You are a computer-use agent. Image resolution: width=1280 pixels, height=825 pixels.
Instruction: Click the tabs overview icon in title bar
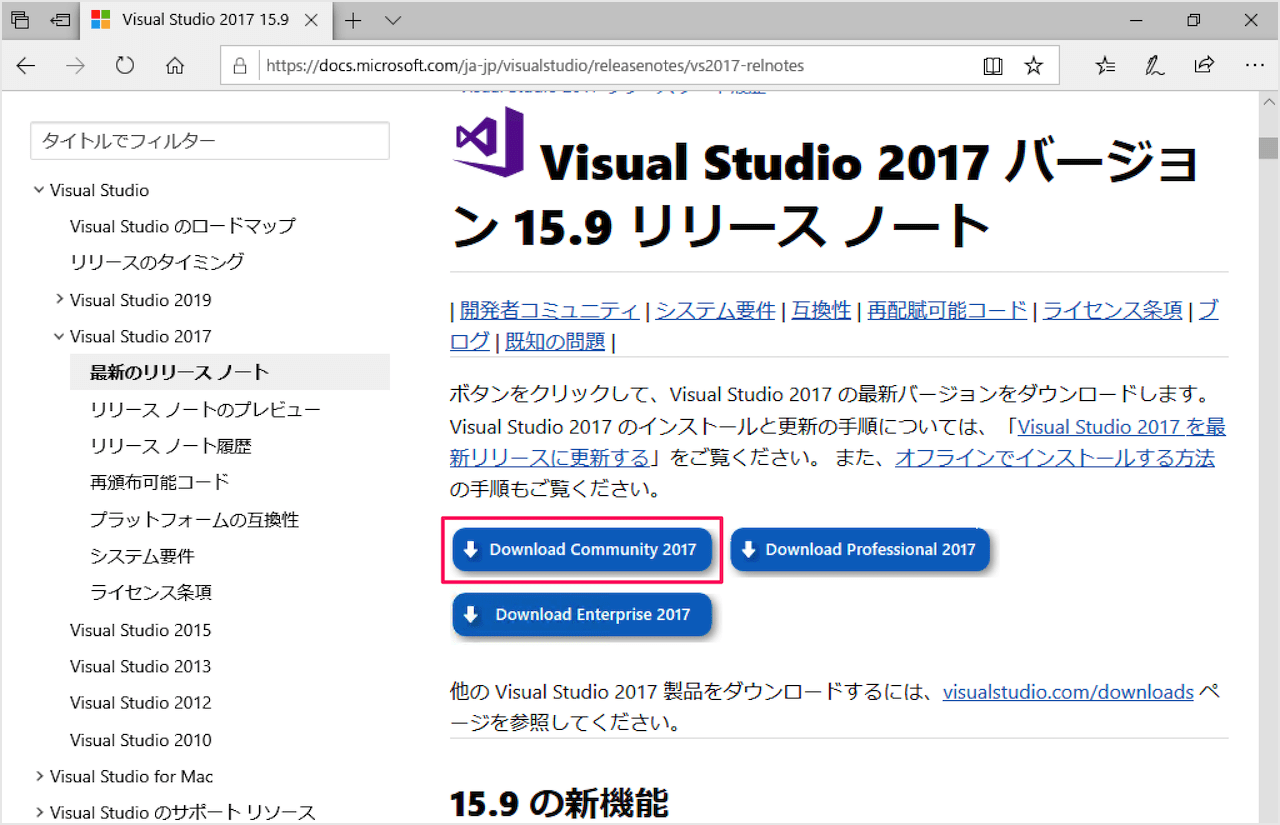click(x=20, y=20)
